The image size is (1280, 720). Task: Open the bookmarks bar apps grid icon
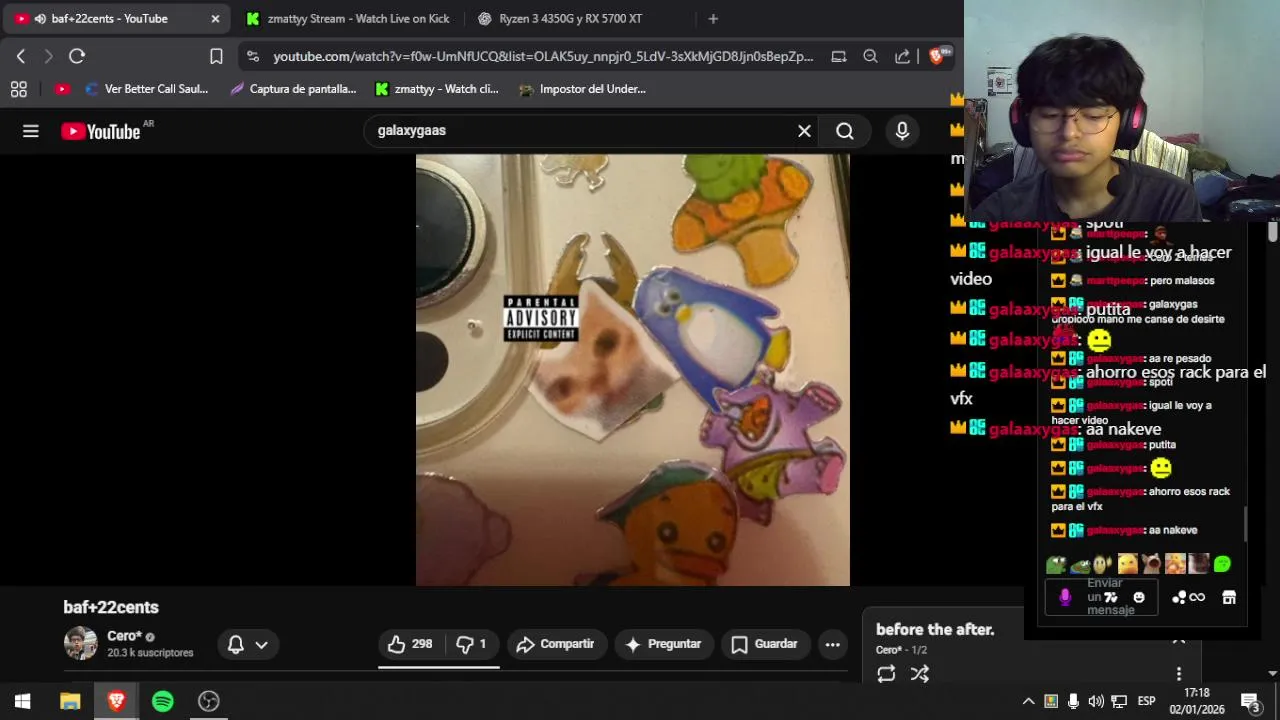(x=18, y=89)
